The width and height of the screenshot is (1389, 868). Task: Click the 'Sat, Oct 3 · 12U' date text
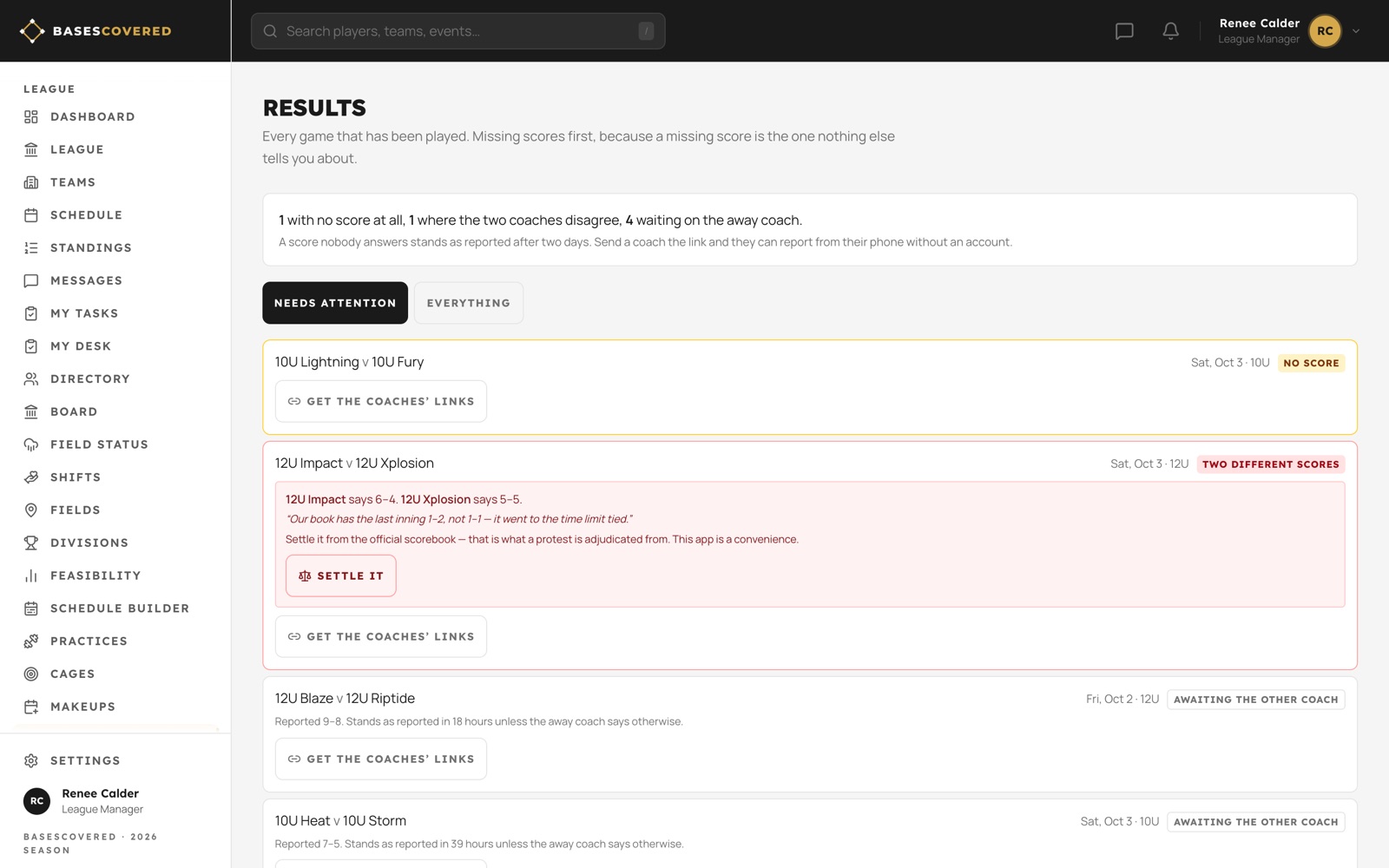coord(1149,464)
